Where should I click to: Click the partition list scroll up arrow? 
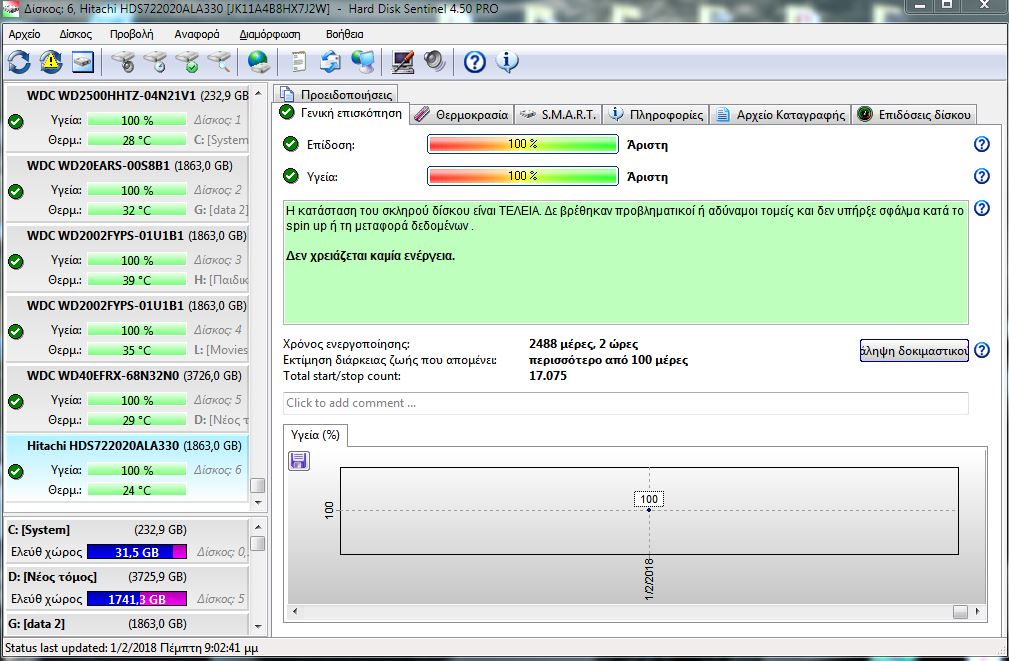[258, 526]
